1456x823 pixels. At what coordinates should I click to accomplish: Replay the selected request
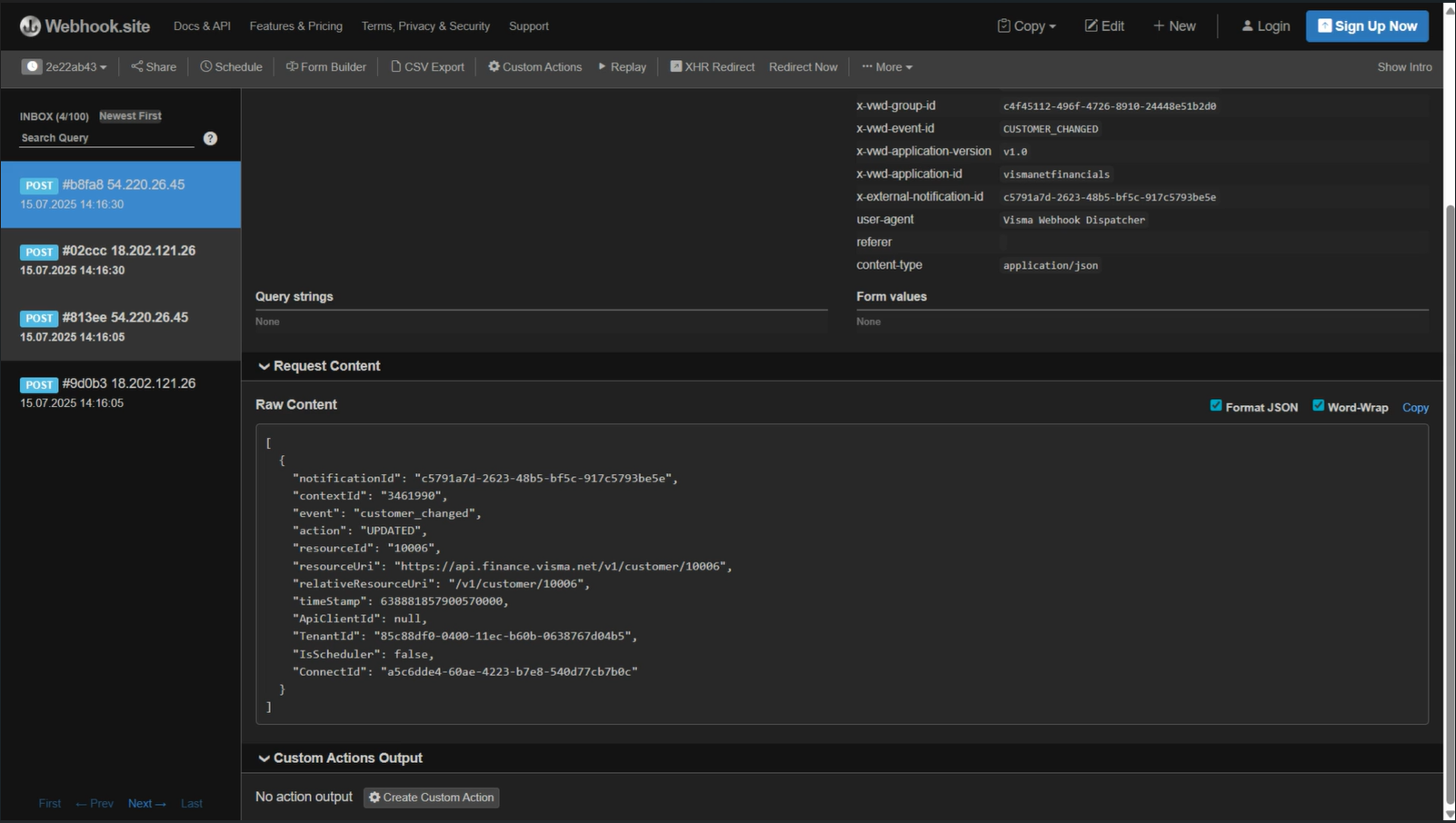(x=622, y=66)
